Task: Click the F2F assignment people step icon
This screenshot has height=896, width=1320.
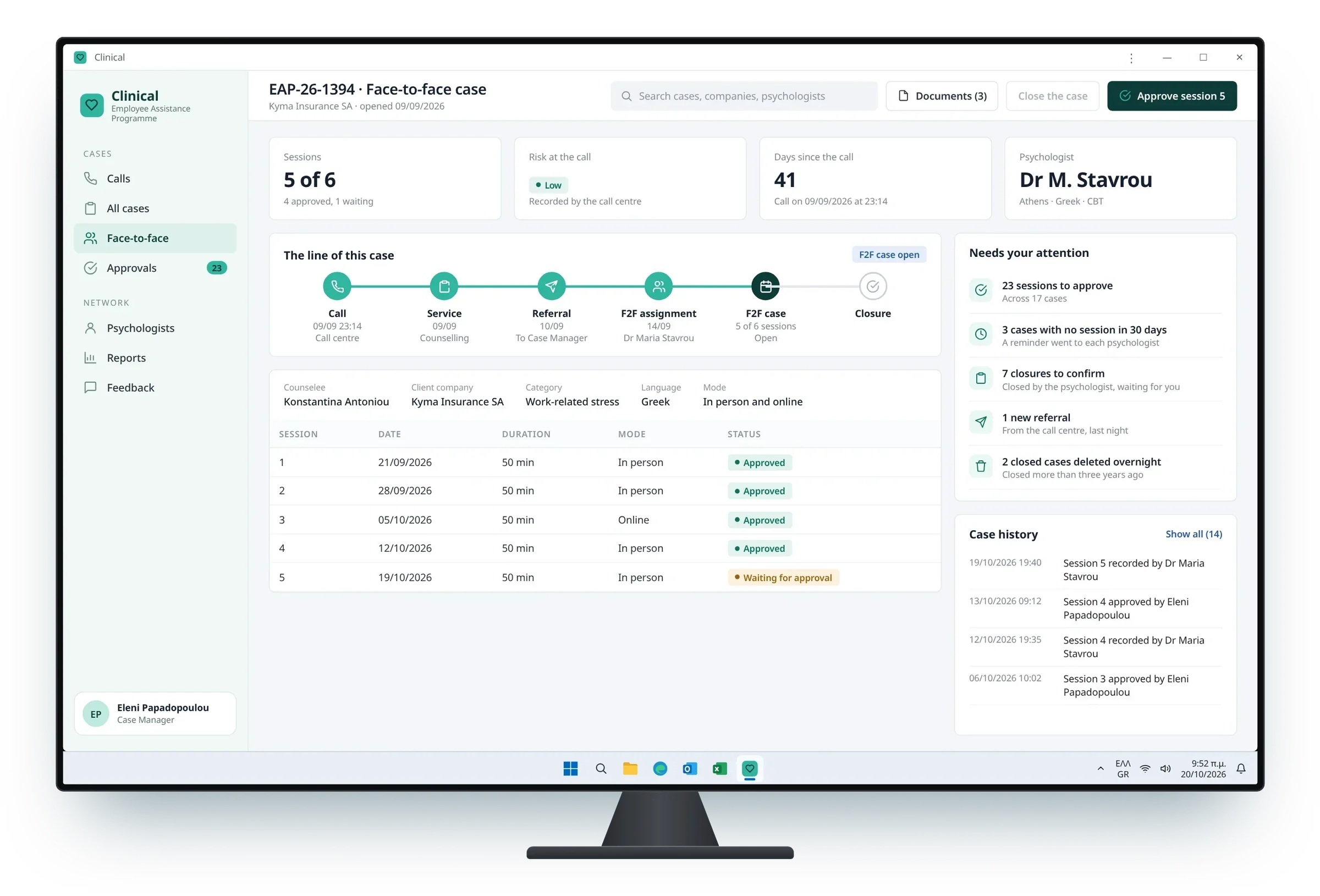Action: point(658,287)
